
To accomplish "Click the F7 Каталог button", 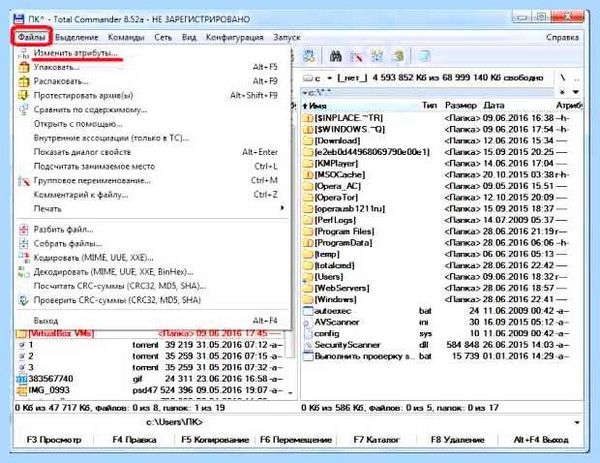I will pyautogui.click(x=377, y=440).
